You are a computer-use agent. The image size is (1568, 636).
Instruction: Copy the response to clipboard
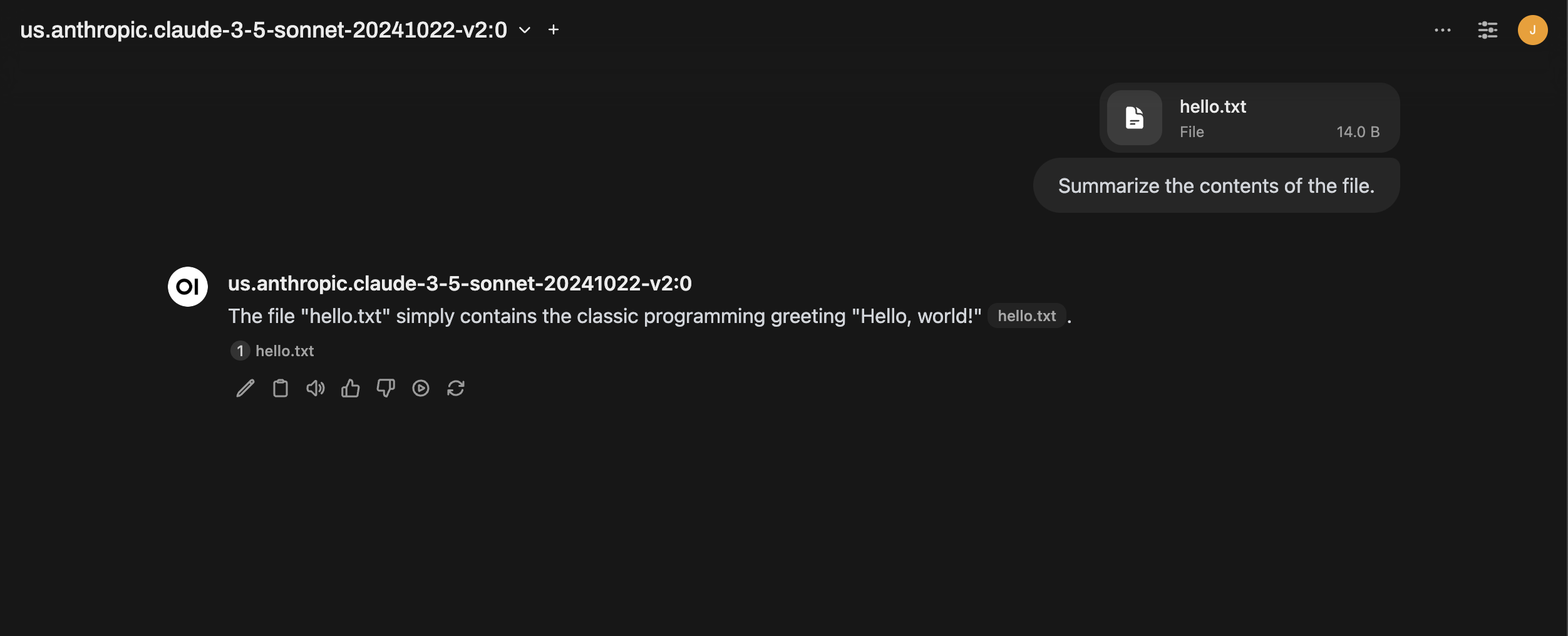coord(280,388)
